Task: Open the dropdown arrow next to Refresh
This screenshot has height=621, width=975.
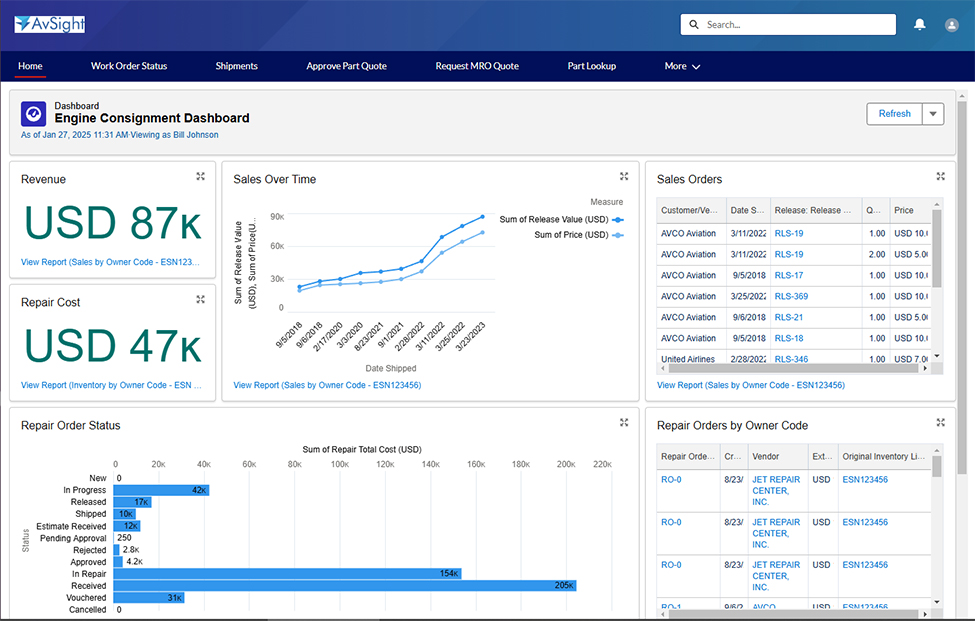Action: pyautogui.click(x=932, y=114)
